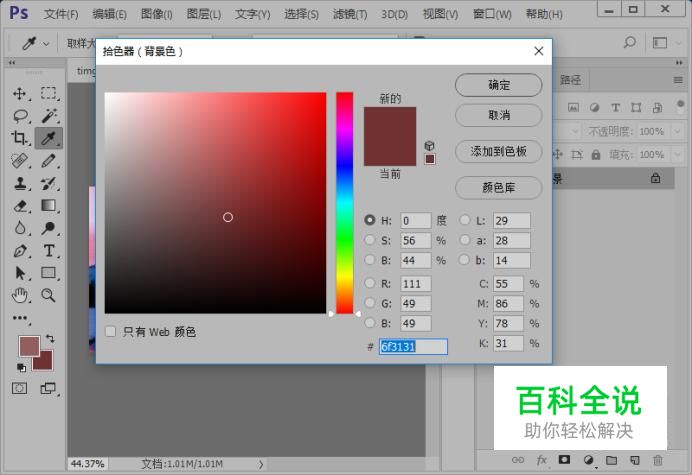Select the Clone Stamp tool
The width and height of the screenshot is (692, 475).
tap(19, 183)
